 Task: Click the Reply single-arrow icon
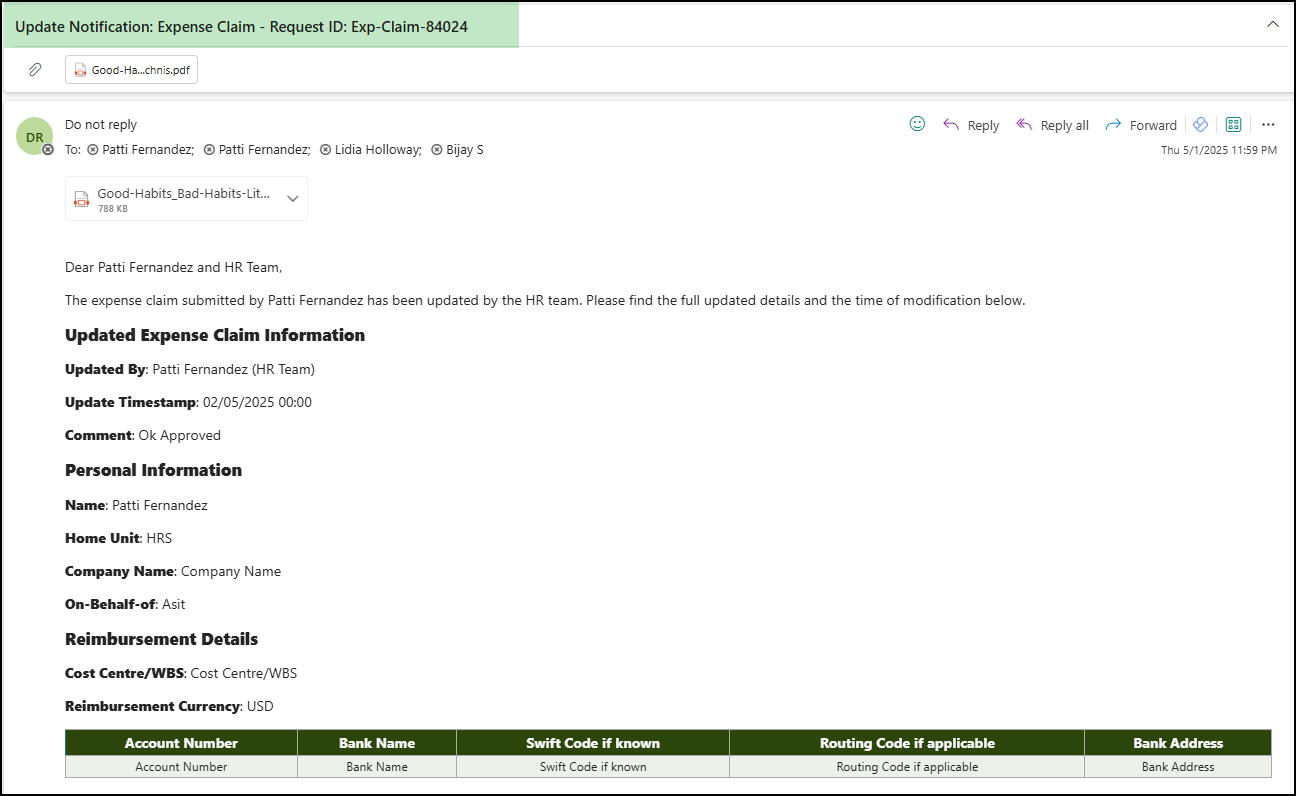point(951,124)
